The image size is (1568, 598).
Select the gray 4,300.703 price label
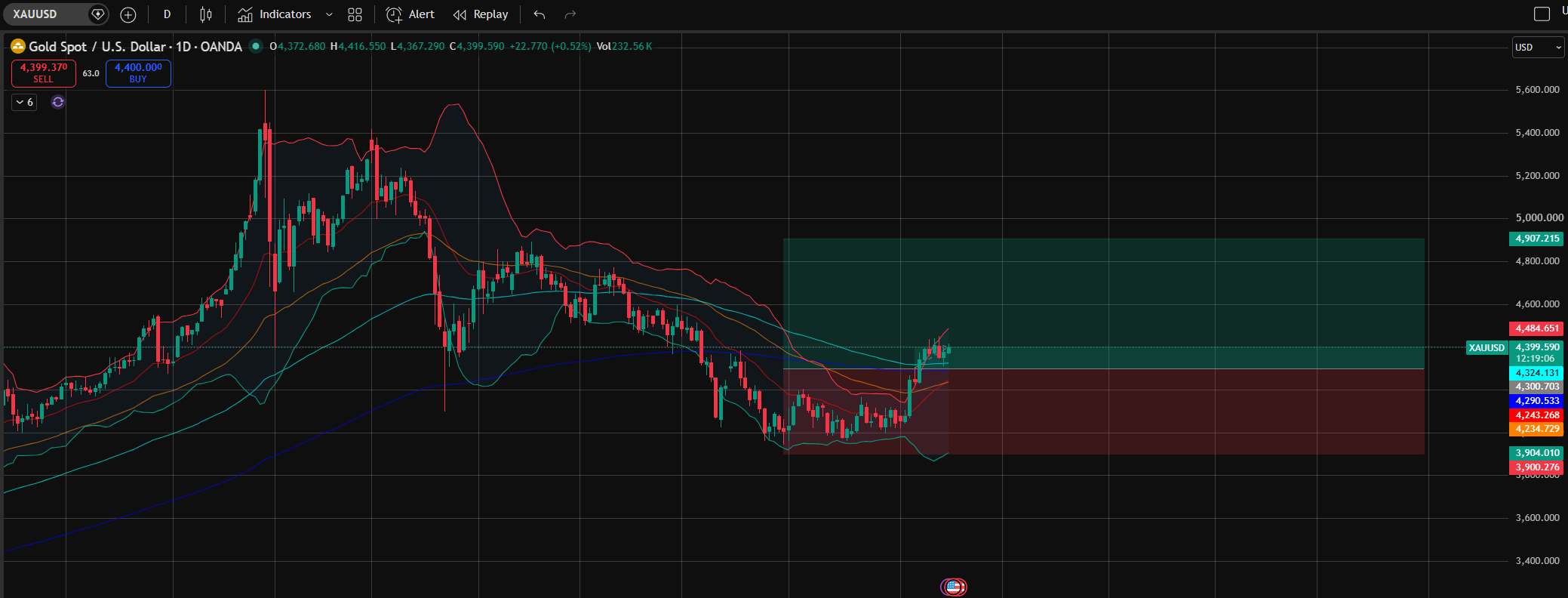[1537, 387]
